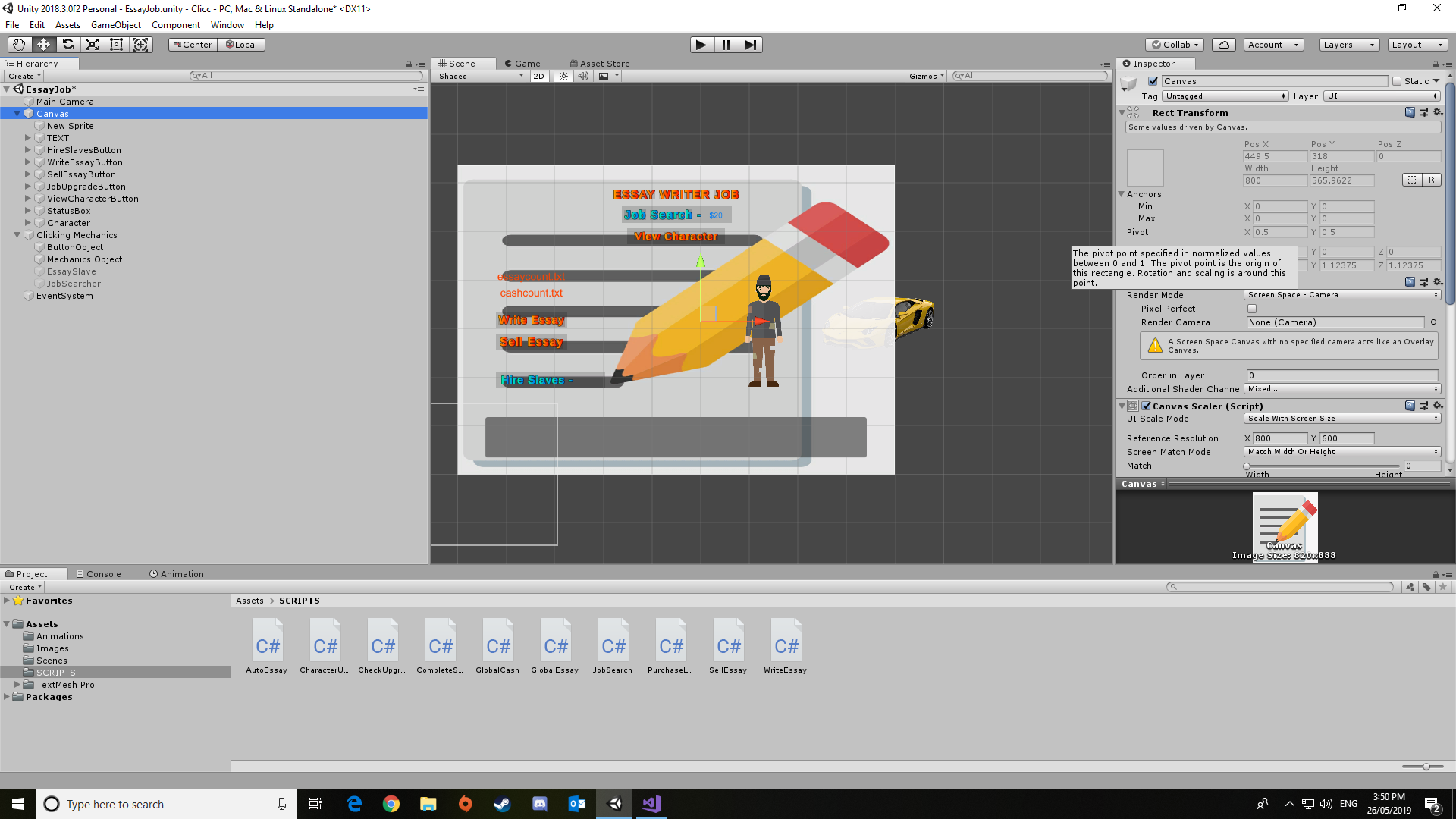This screenshot has width=1456, height=819.
Task: Toggle Local handle rotation button
Action: pos(241,45)
